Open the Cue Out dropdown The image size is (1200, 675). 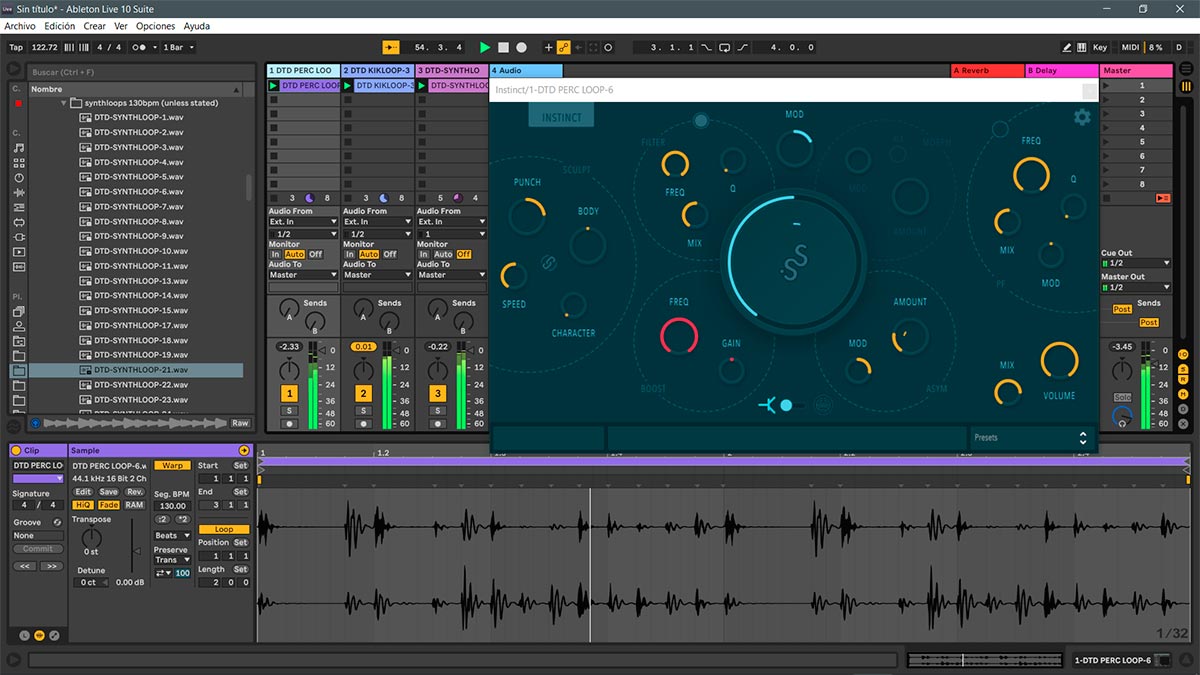point(1136,263)
